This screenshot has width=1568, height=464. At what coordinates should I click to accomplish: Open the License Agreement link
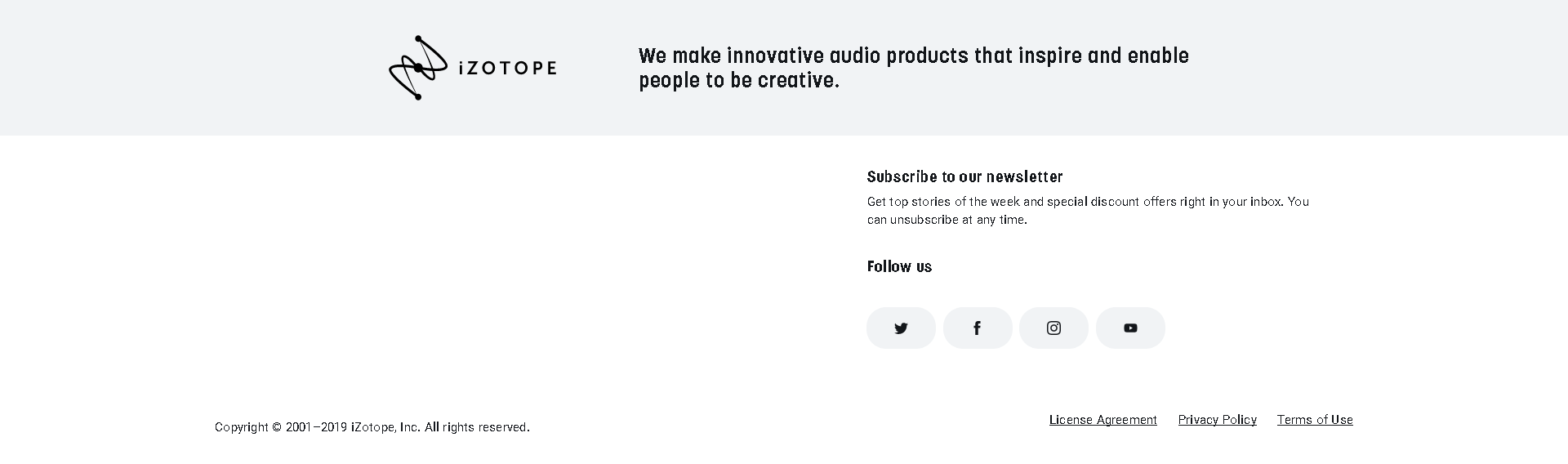coord(1102,420)
